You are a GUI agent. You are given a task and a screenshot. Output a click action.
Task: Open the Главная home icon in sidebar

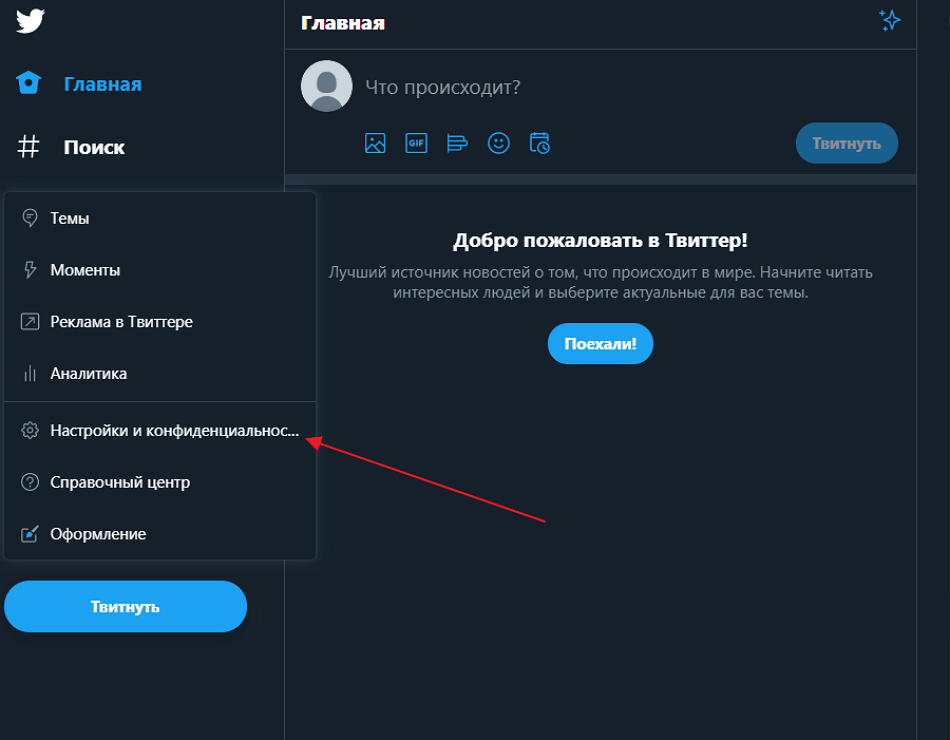pos(28,83)
